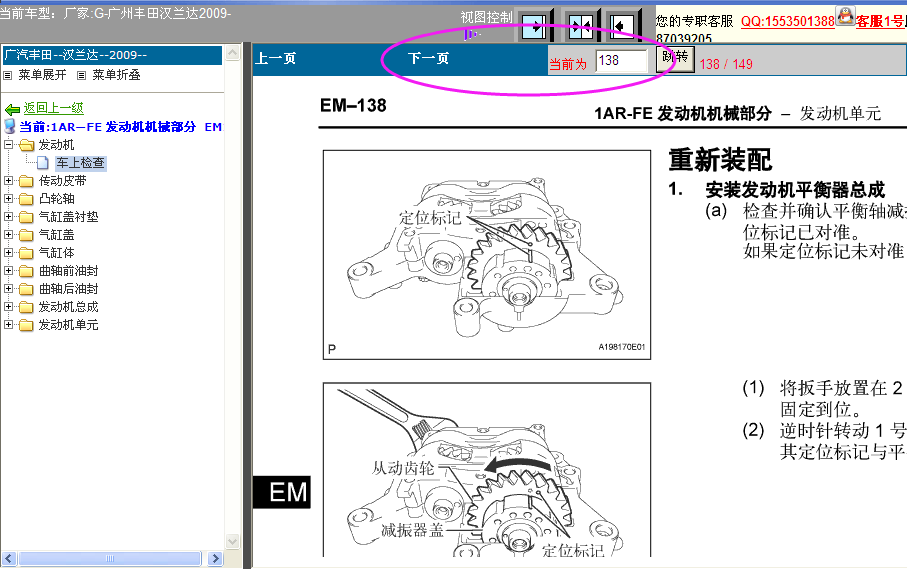The height and width of the screenshot is (569, 907).
Task: Expand the 曲轴后油封 tree node
Action: coord(8,288)
